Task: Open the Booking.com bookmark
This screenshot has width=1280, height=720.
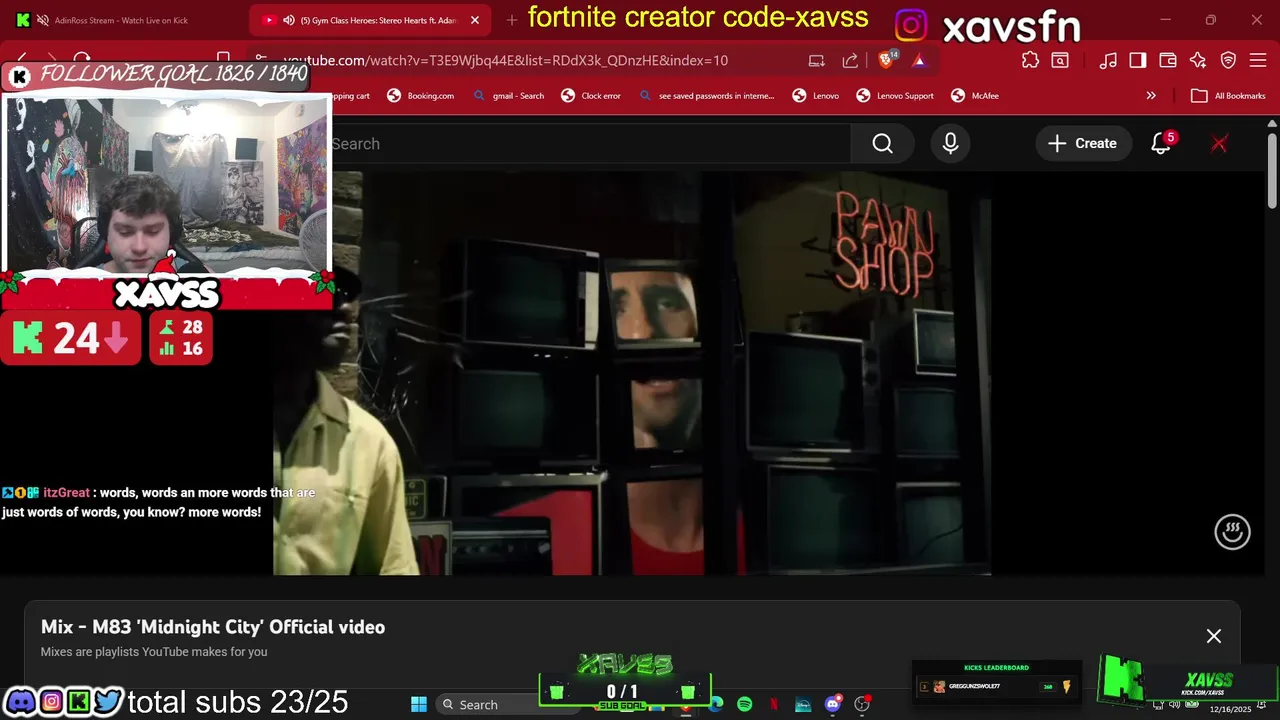Action: click(x=420, y=96)
